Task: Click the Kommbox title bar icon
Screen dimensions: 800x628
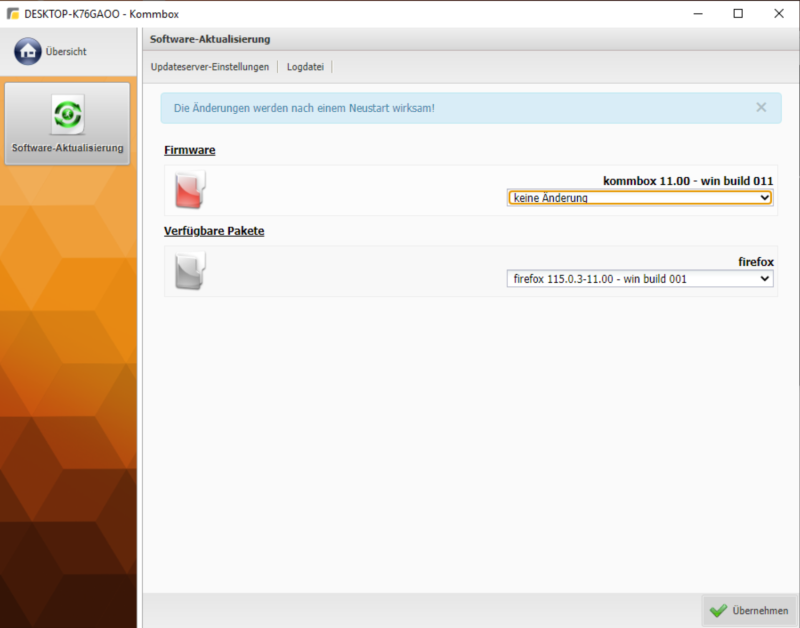Action: pos(12,13)
